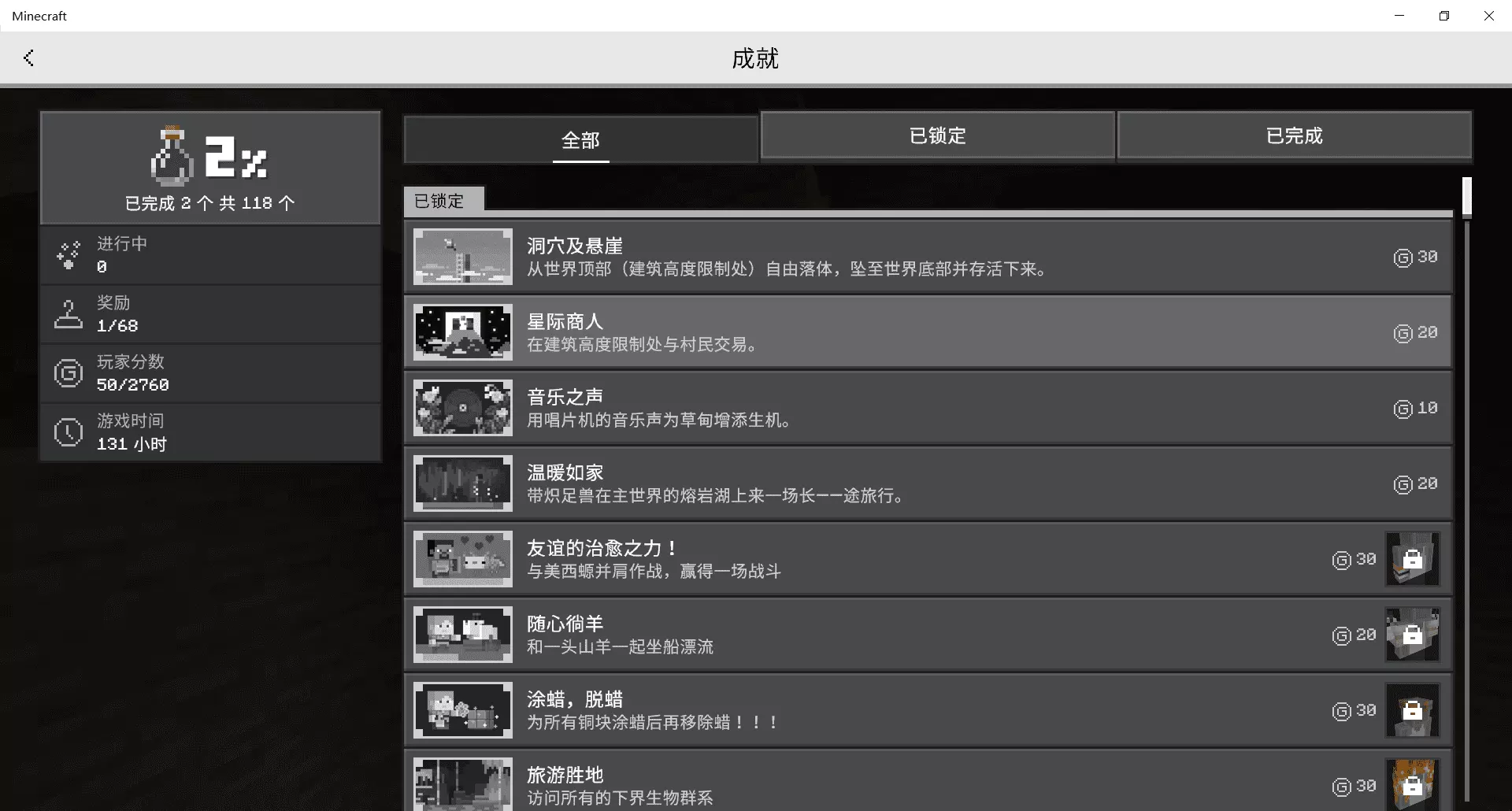
Task: Click the 用唱片机的音乐声 description text
Action: [661, 420]
